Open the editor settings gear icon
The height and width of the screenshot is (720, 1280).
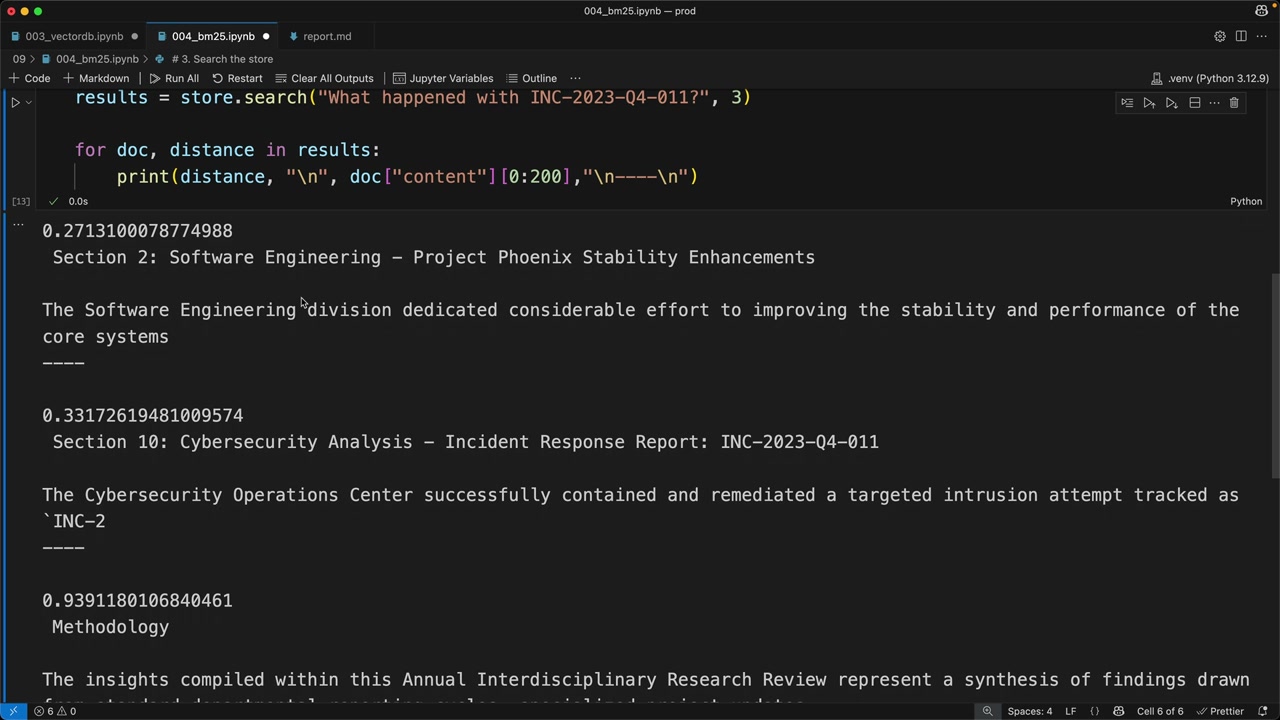[x=1220, y=36]
